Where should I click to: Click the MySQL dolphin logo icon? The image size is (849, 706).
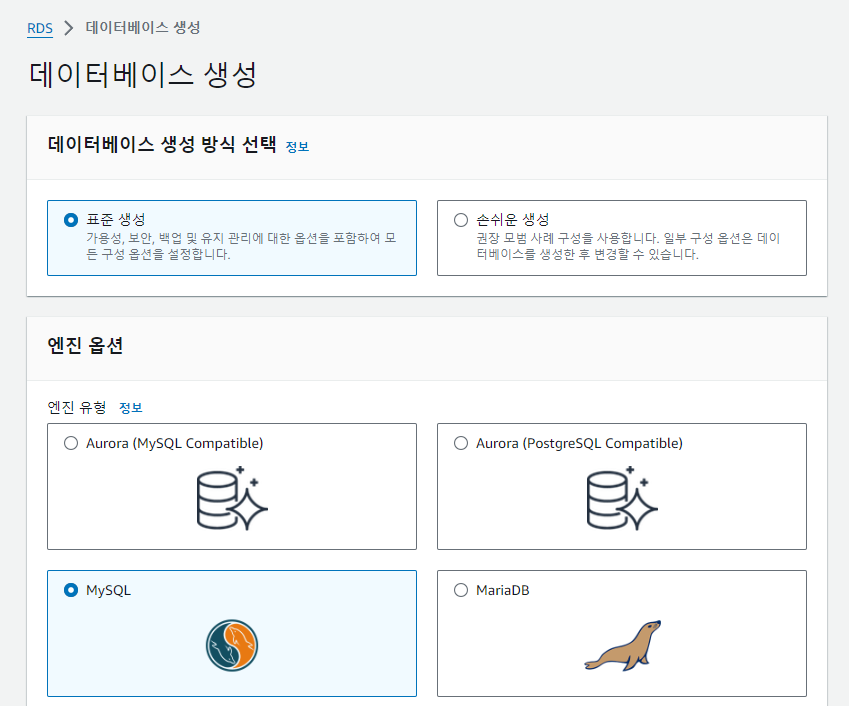pos(232,645)
